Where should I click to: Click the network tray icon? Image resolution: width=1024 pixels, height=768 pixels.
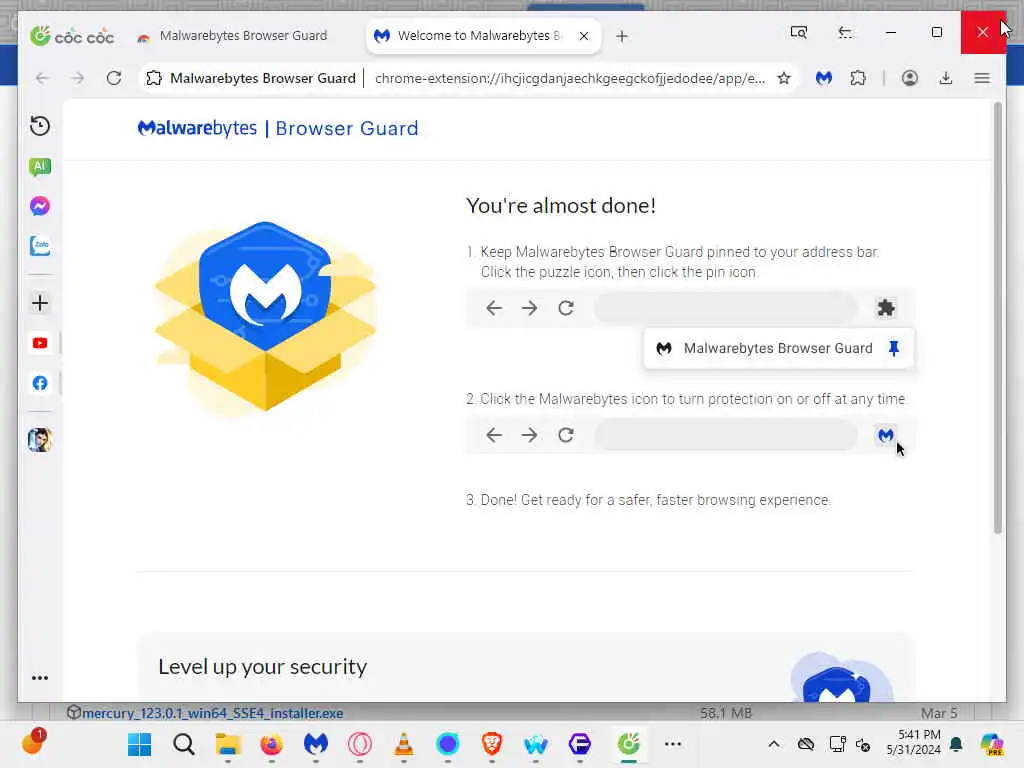837,744
